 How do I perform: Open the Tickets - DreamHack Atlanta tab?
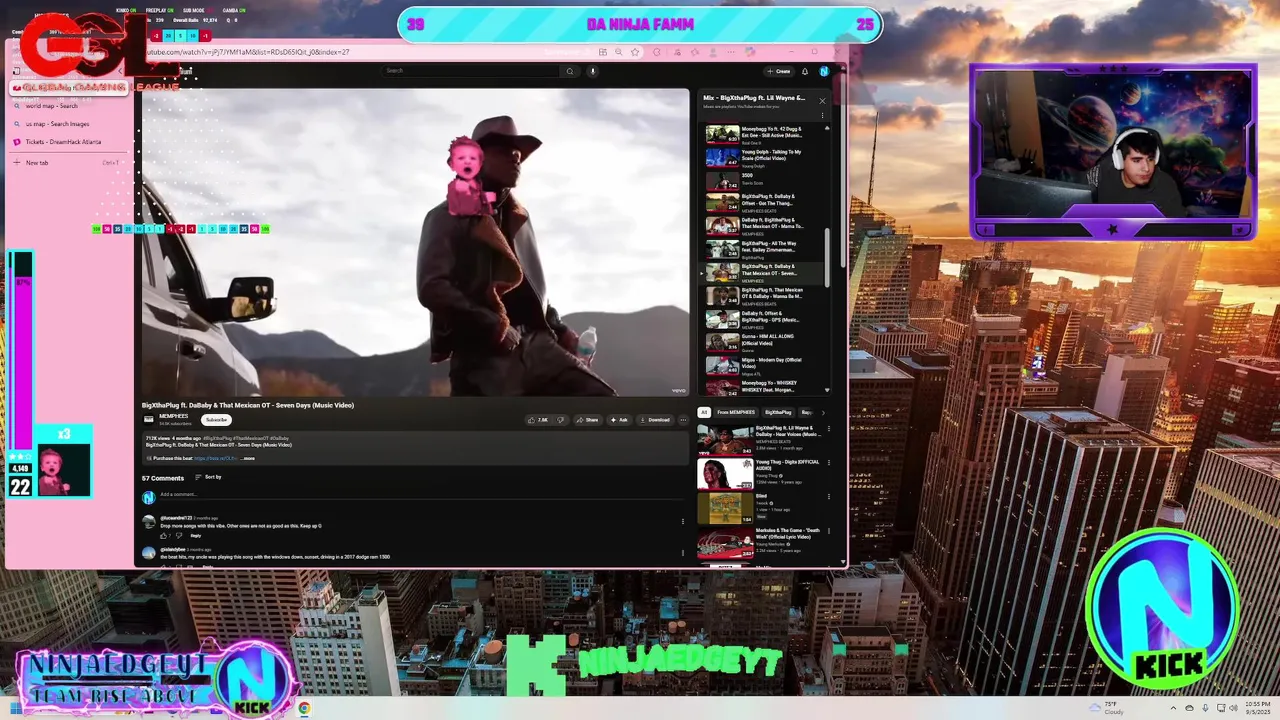coord(68,142)
